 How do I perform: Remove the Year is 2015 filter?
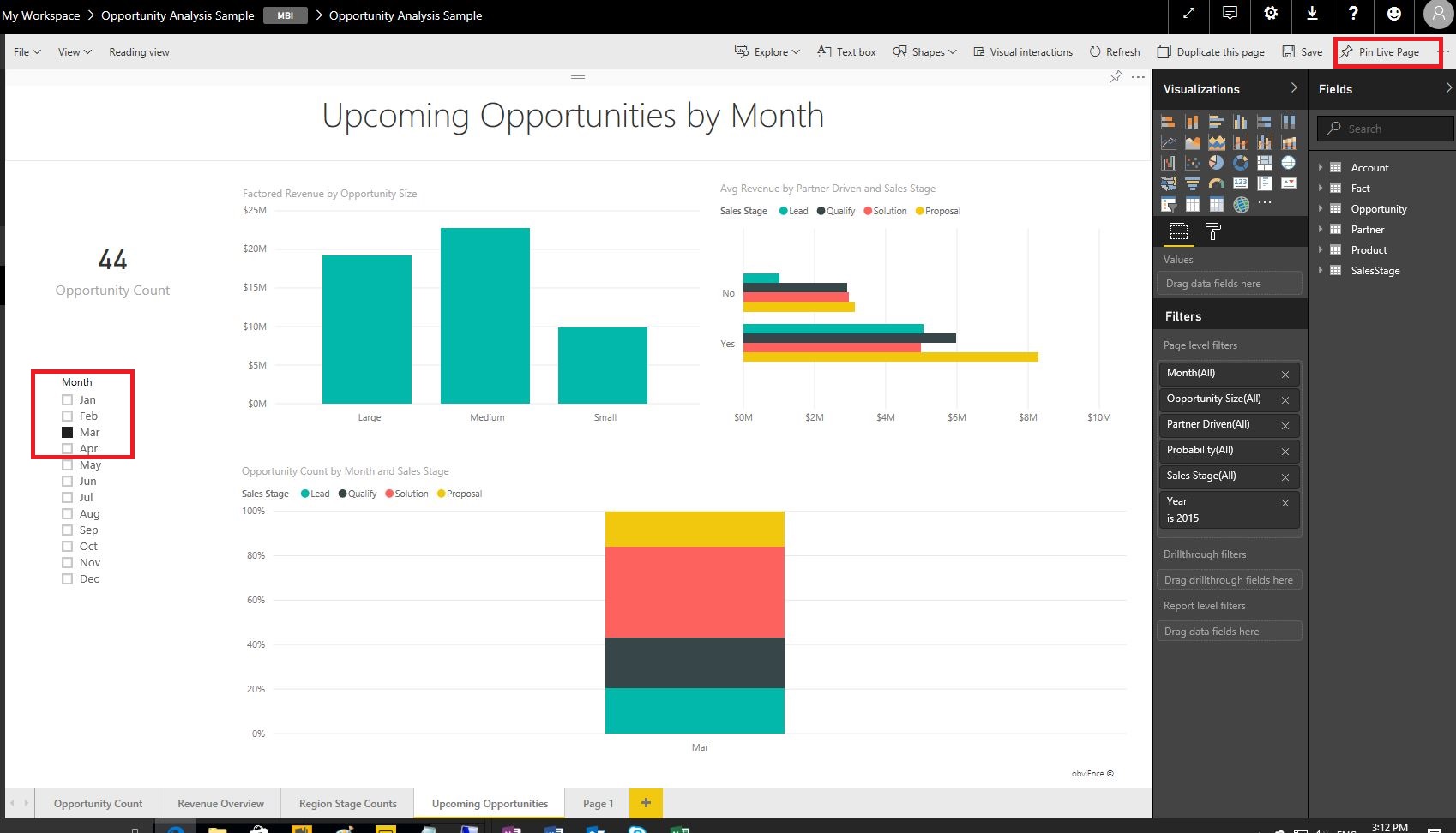pyautogui.click(x=1285, y=503)
